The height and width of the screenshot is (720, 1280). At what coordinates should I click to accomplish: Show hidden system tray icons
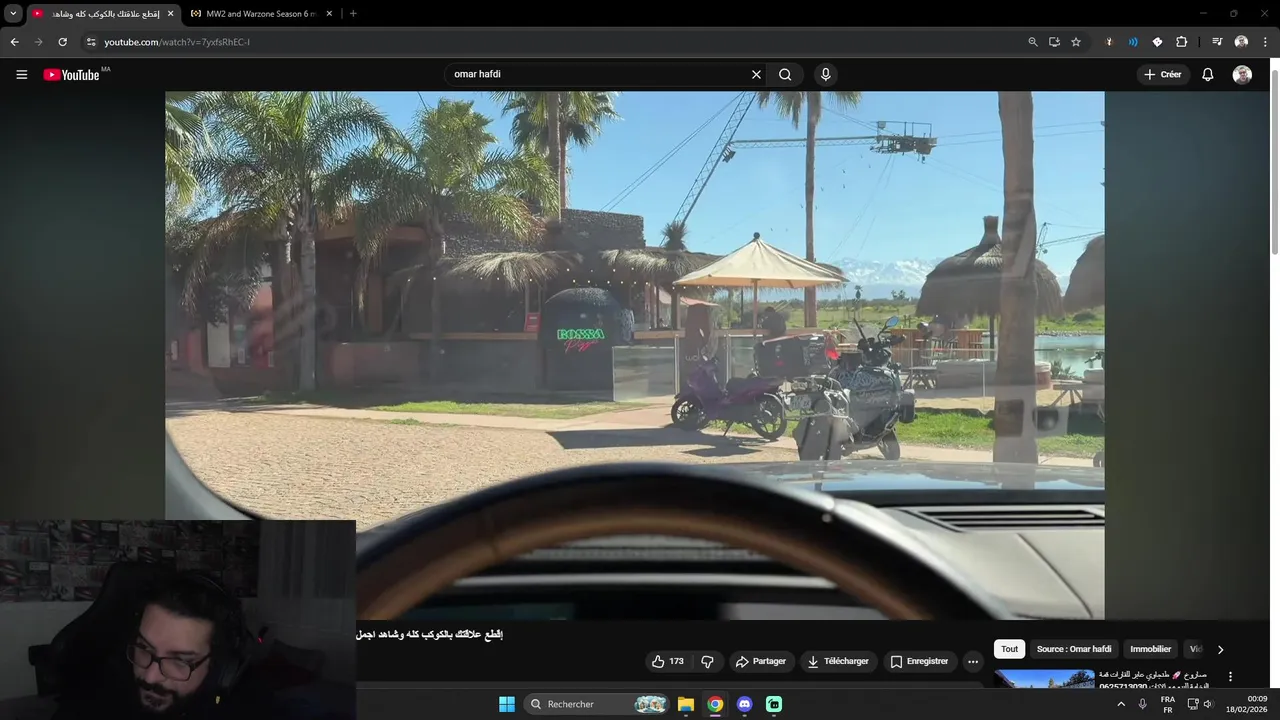1121,704
